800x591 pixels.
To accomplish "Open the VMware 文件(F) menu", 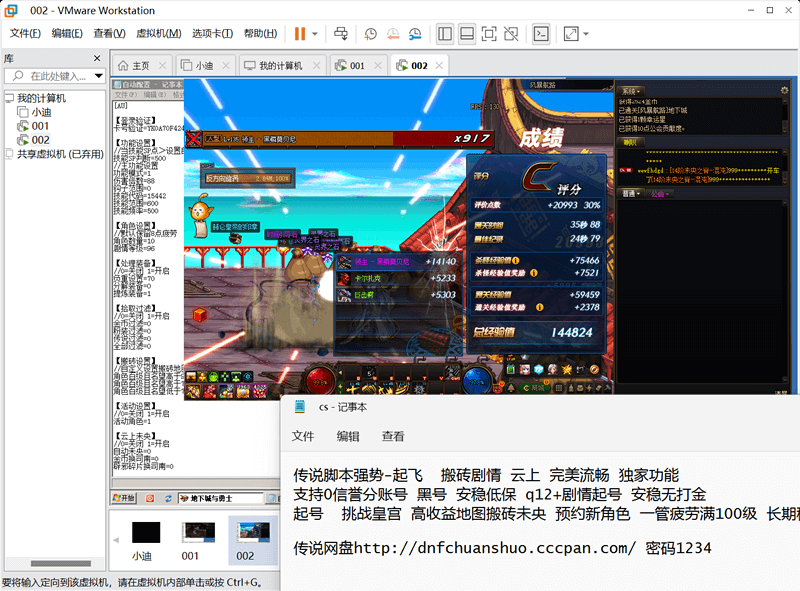I will click(x=25, y=34).
